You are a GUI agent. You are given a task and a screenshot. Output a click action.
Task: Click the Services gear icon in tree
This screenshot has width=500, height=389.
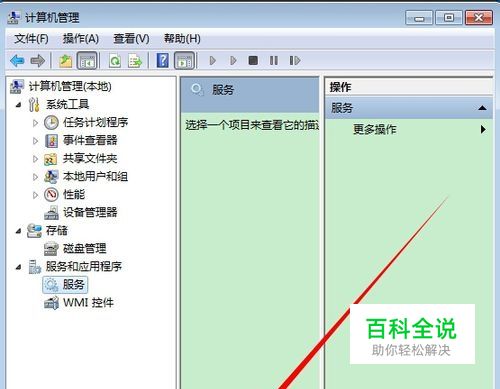tap(52, 285)
